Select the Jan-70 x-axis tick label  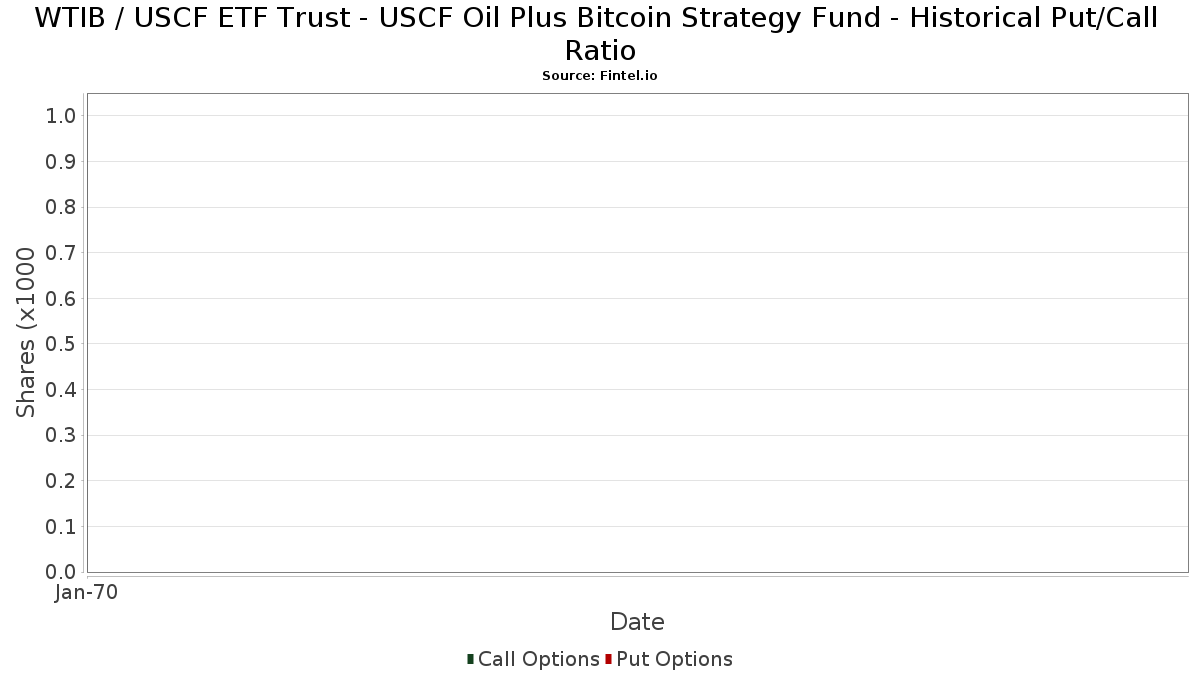tap(86, 592)
